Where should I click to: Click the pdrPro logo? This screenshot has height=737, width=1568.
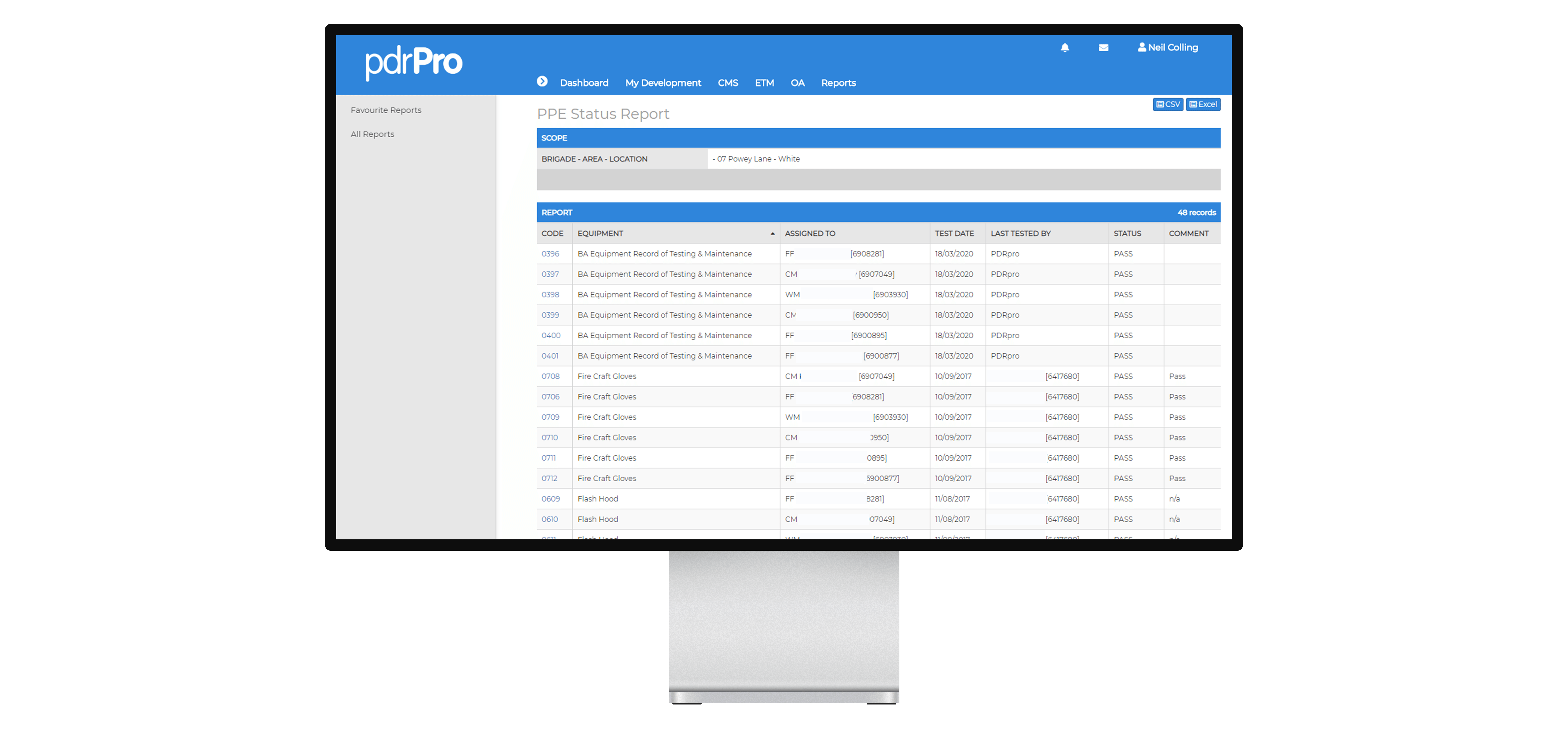pos(413,63)
